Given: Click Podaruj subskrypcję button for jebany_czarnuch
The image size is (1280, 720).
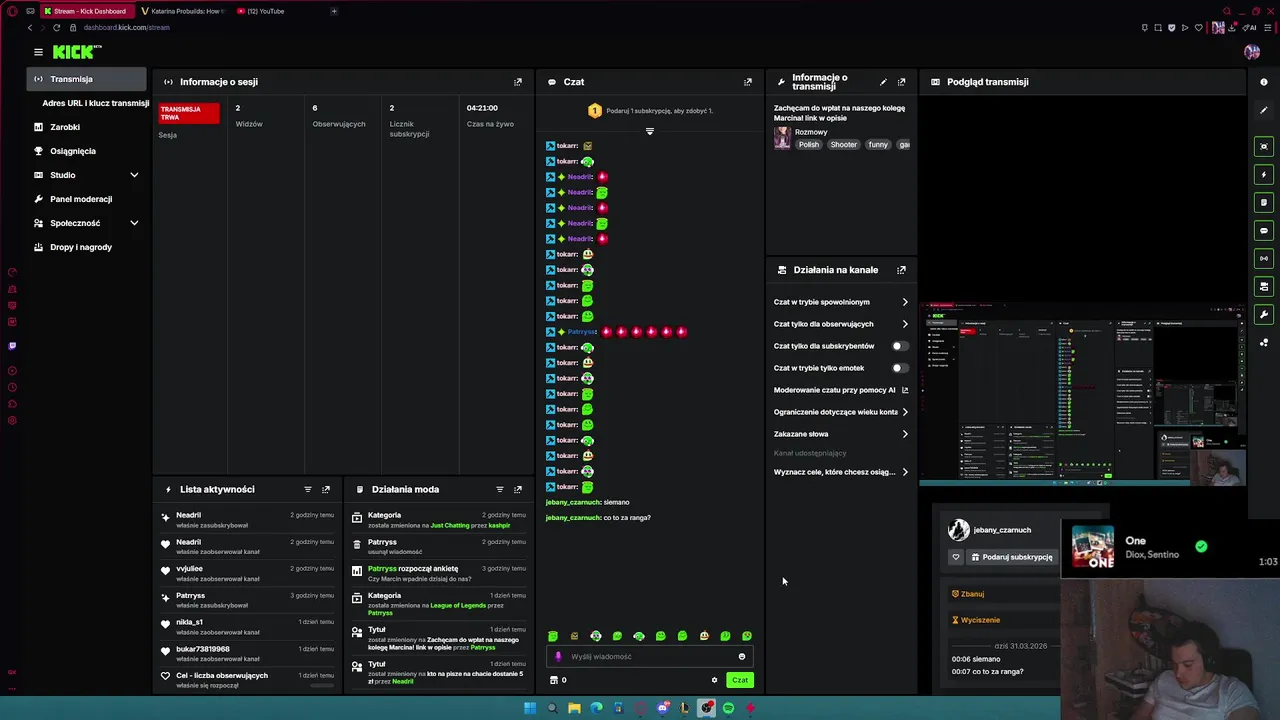Looking at the screenshot, I should [x=1011, y=557].
